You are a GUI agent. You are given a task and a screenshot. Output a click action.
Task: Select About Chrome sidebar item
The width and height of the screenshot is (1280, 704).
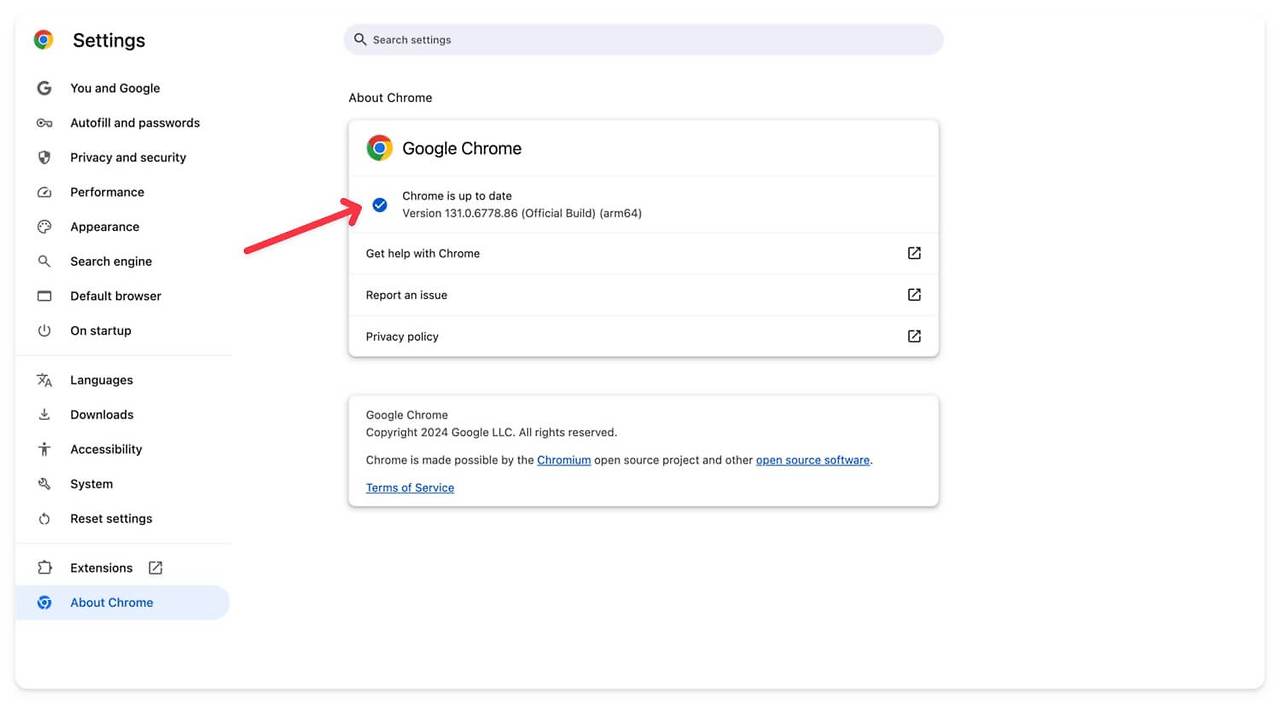pyautogui.click(x=122, y=603)
